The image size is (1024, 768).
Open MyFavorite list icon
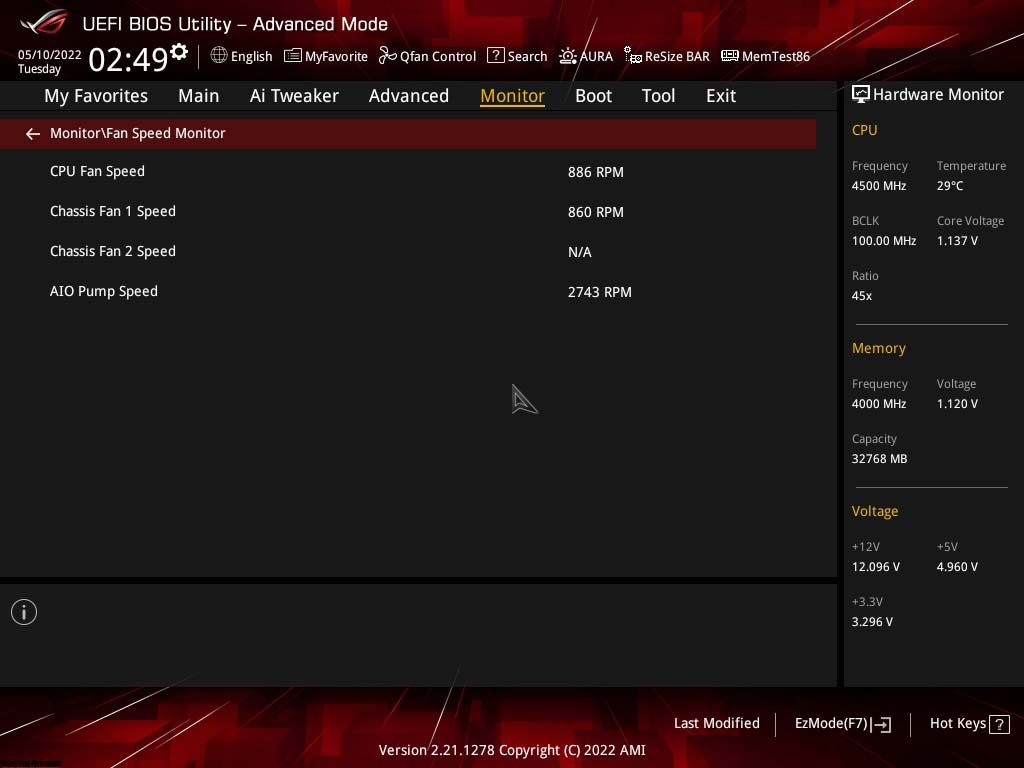tap(293, 56)
